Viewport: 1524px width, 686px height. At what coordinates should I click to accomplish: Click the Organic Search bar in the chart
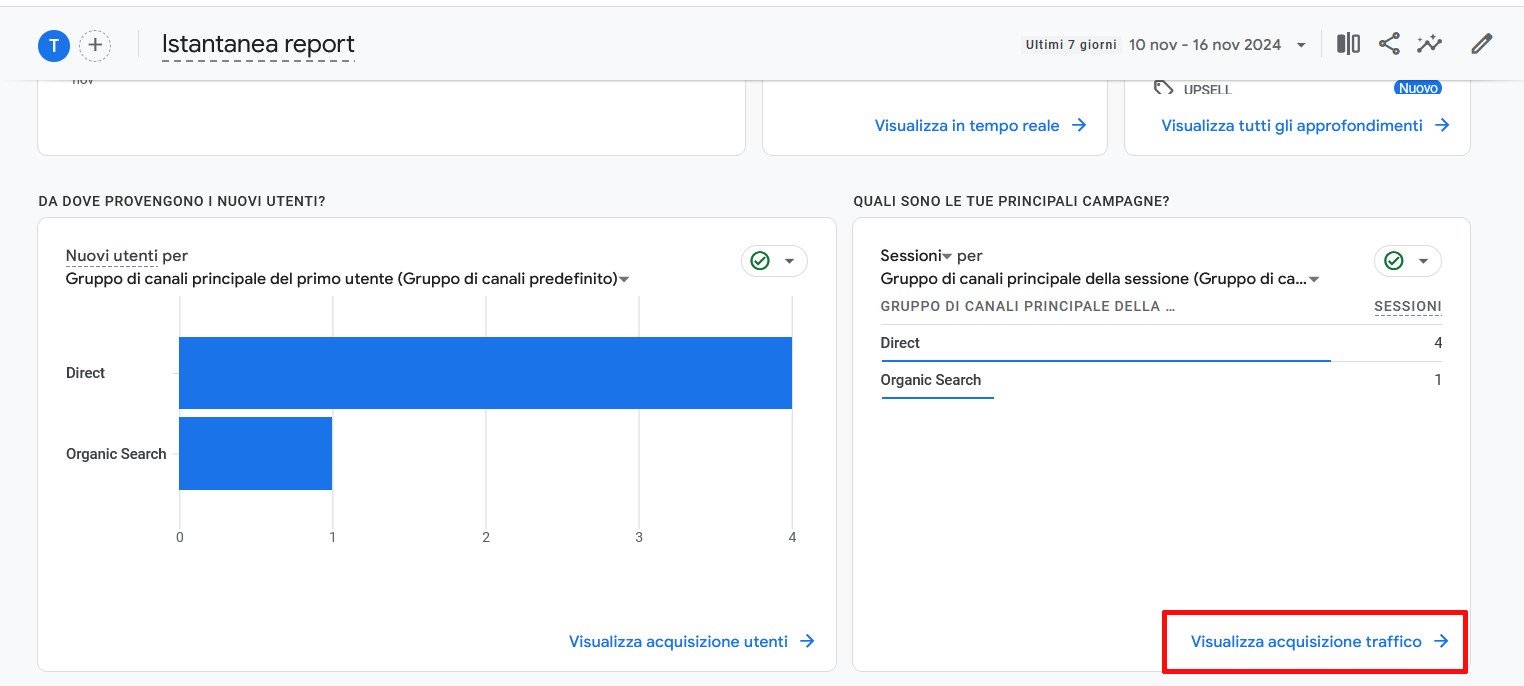click(255, 454)
